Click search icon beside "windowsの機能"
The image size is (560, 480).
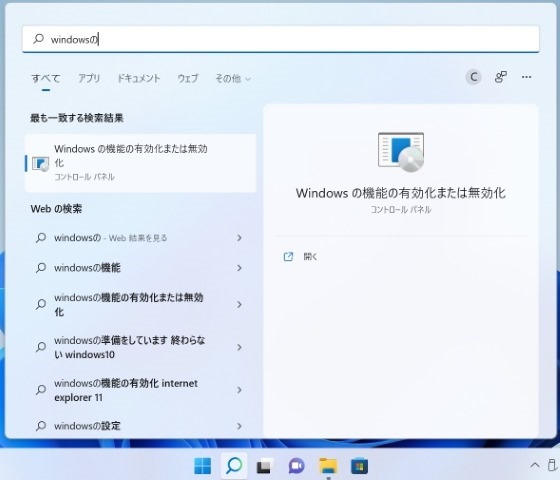41,268
